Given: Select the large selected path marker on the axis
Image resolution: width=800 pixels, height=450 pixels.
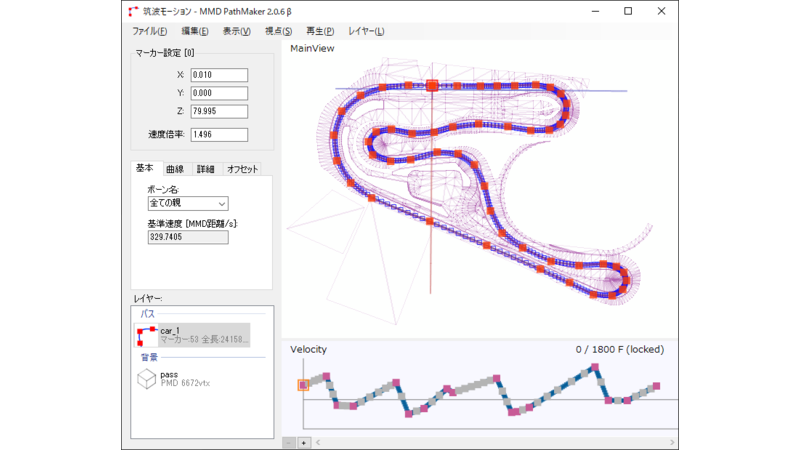Looking at the screenshot, I should click(x=432, y=85).
